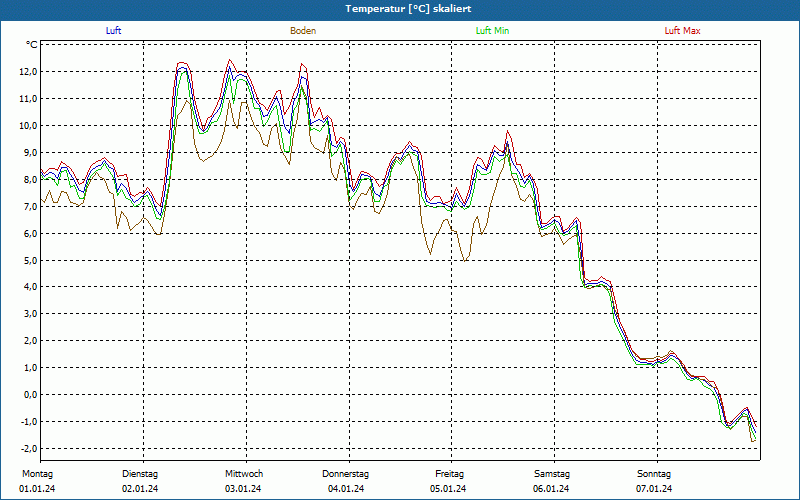Click the -1,0 y-axis value
800x500 pixels.
click(29, 422)
